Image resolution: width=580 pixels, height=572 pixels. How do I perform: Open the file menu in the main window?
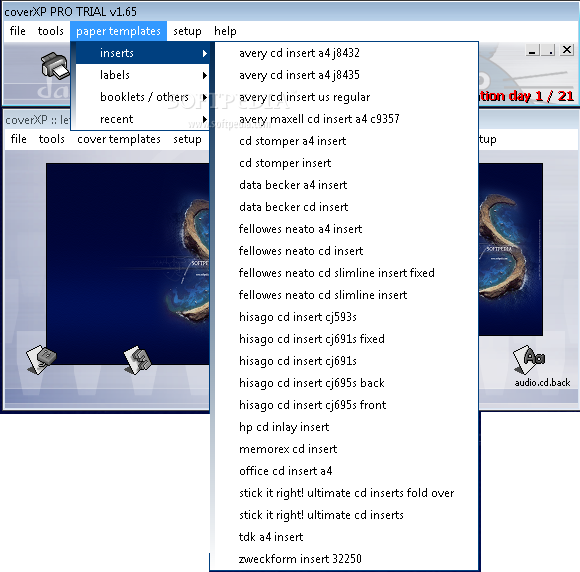point(18,31)
